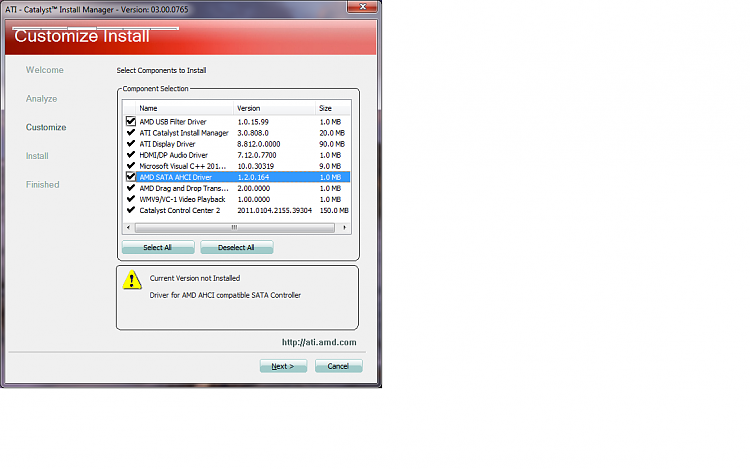Select the WMV9/VC-1 Video Playback row name
Viewport: 750px width, 469px height.
[182, 199]
